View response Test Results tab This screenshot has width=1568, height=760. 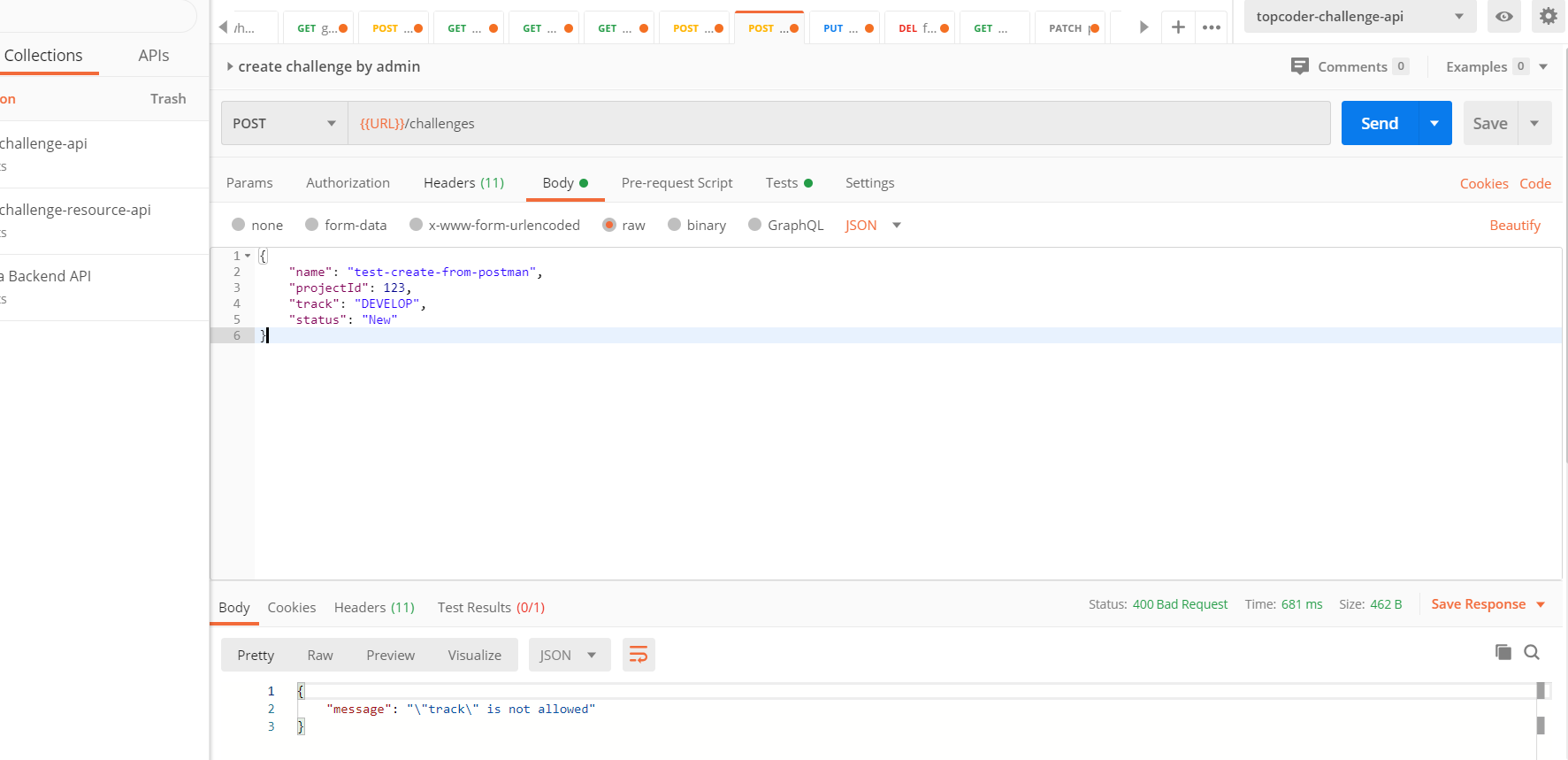(491, 607)
